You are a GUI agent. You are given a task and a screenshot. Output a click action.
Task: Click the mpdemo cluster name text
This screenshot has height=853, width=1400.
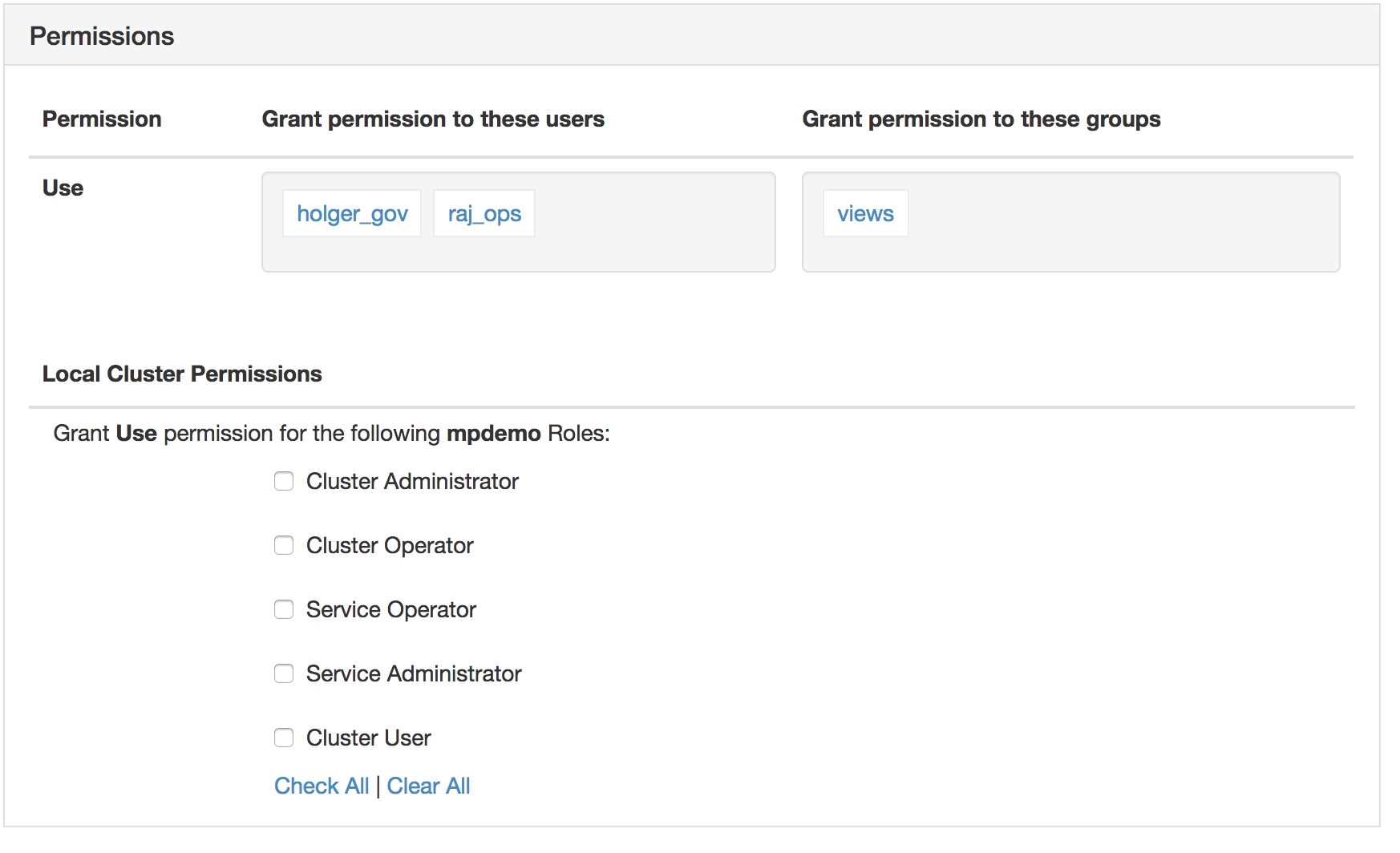(x=495, y=433)
